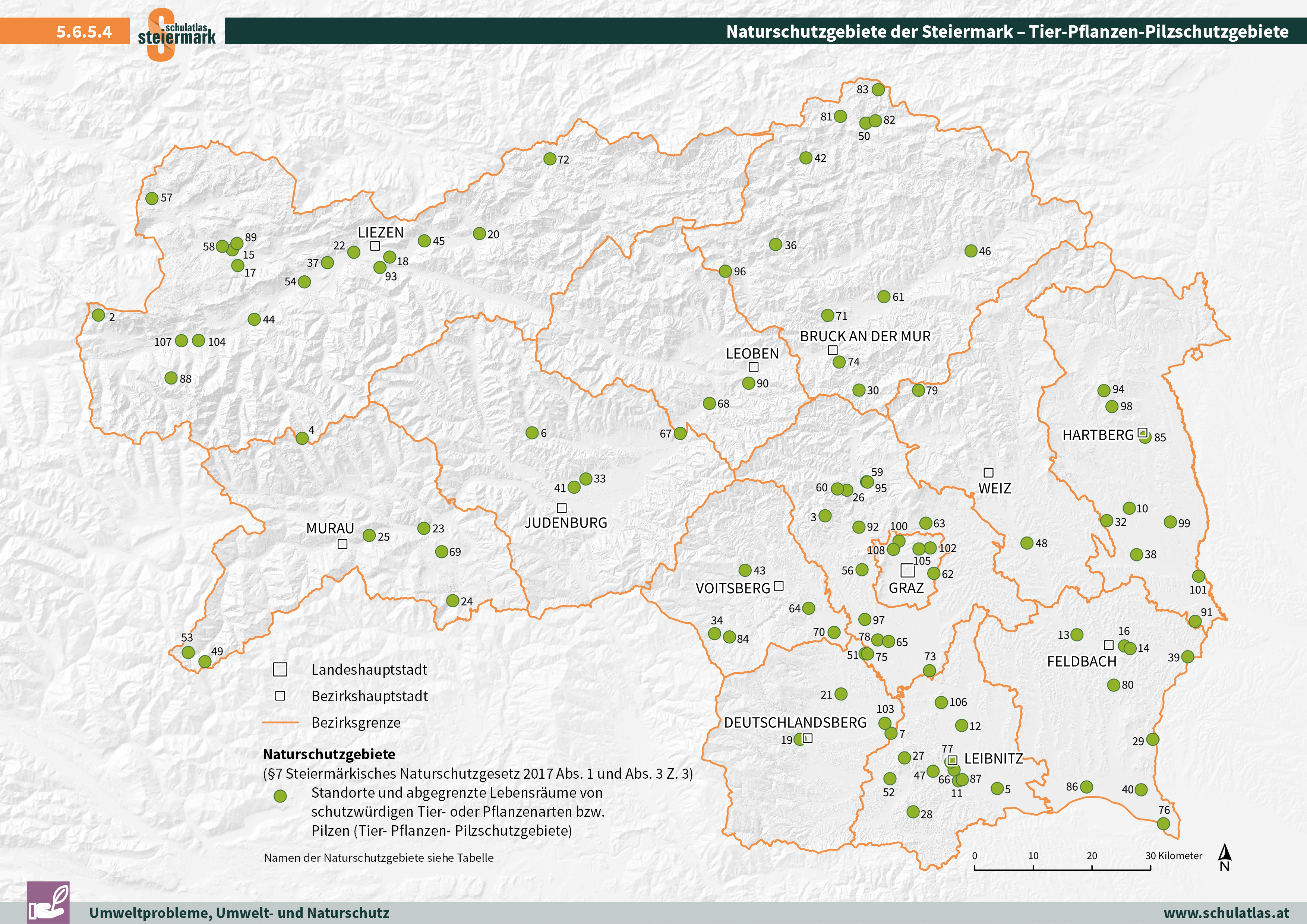Click the green marker numbered 57
Screen dimensions: 1307x924
152,198
